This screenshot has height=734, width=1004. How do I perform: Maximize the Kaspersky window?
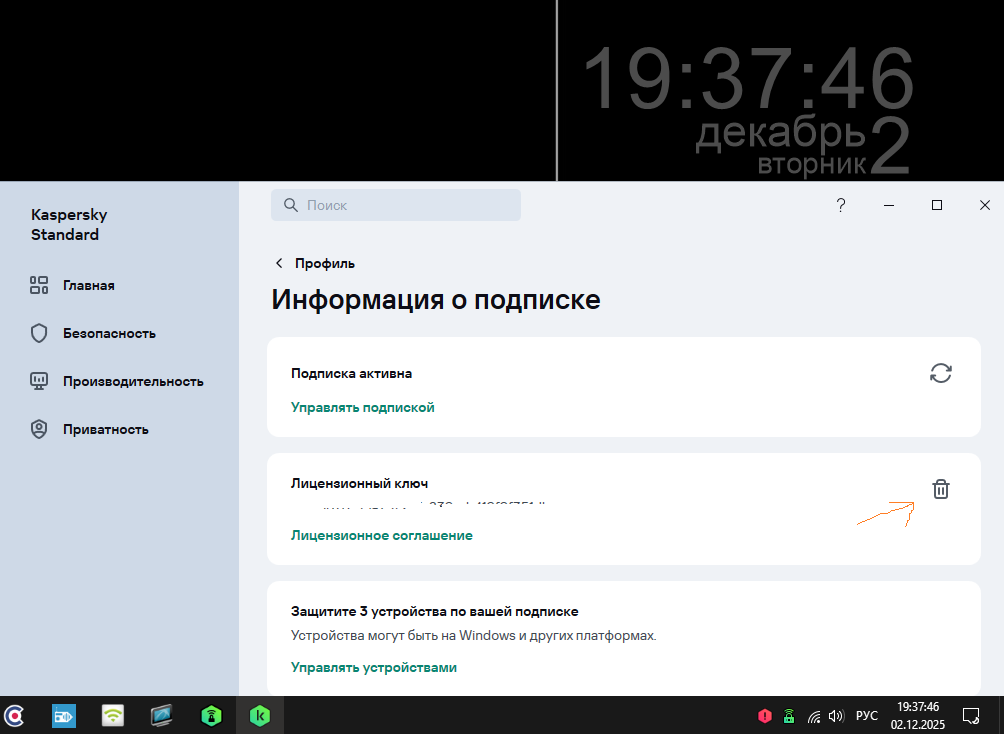pos(937,205)
